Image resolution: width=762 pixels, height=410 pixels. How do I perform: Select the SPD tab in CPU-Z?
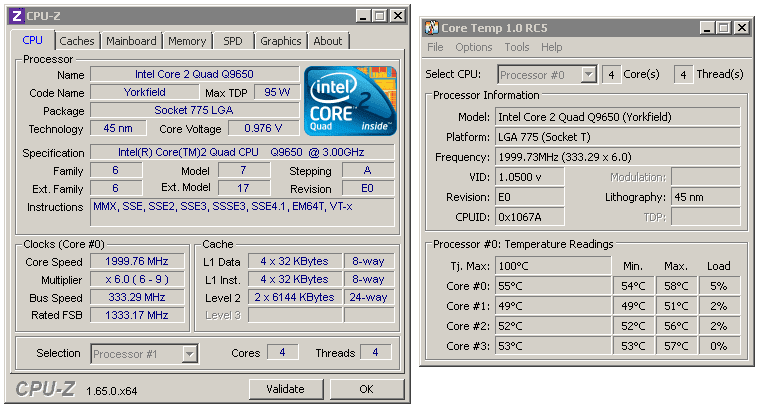click(x=233, y=41)
